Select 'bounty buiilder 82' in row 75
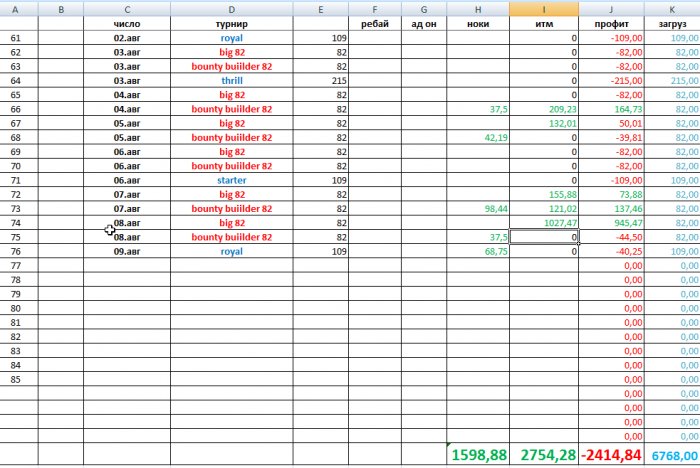 [231, 237]
